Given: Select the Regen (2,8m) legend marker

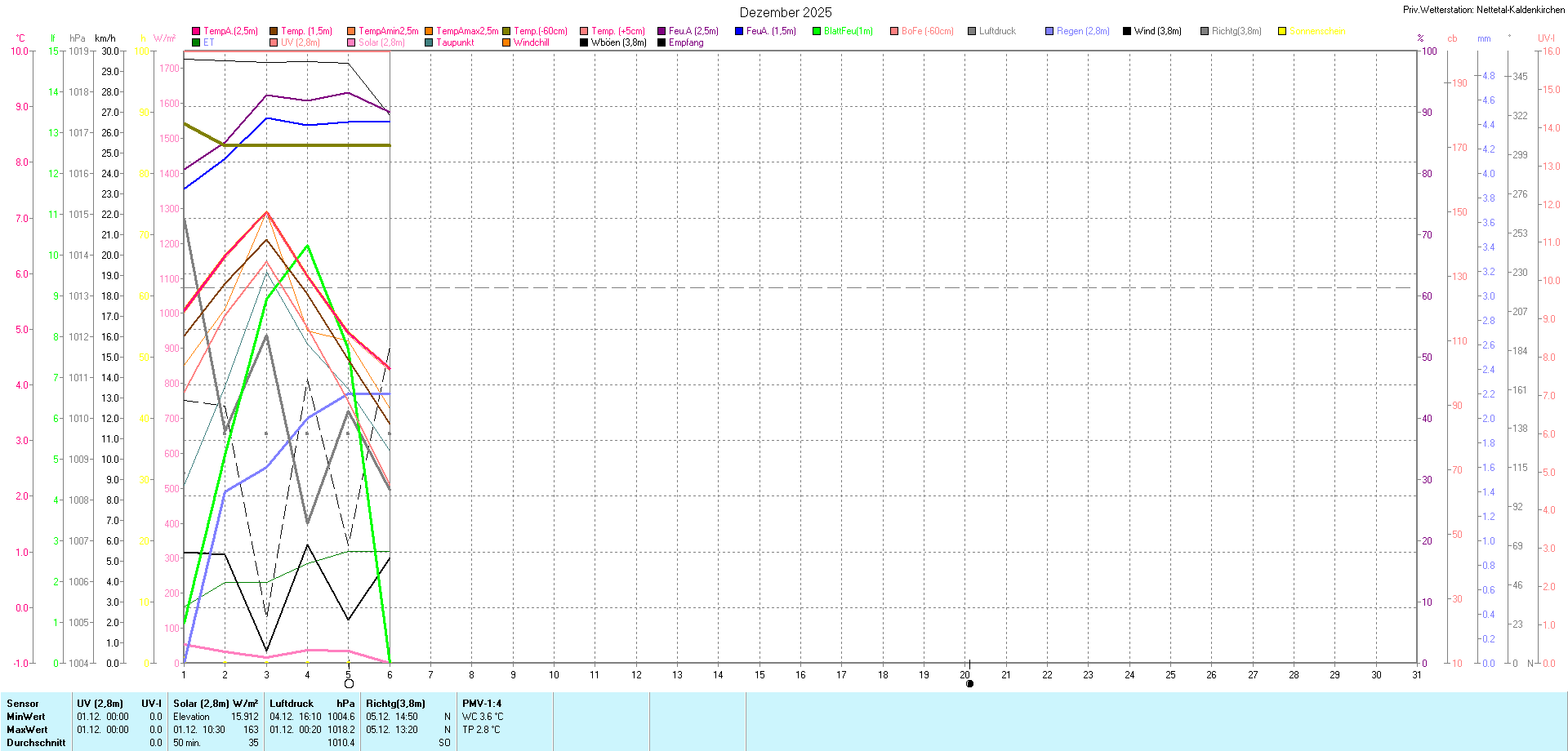Looking at the screenshot, I should point(1049,31).
